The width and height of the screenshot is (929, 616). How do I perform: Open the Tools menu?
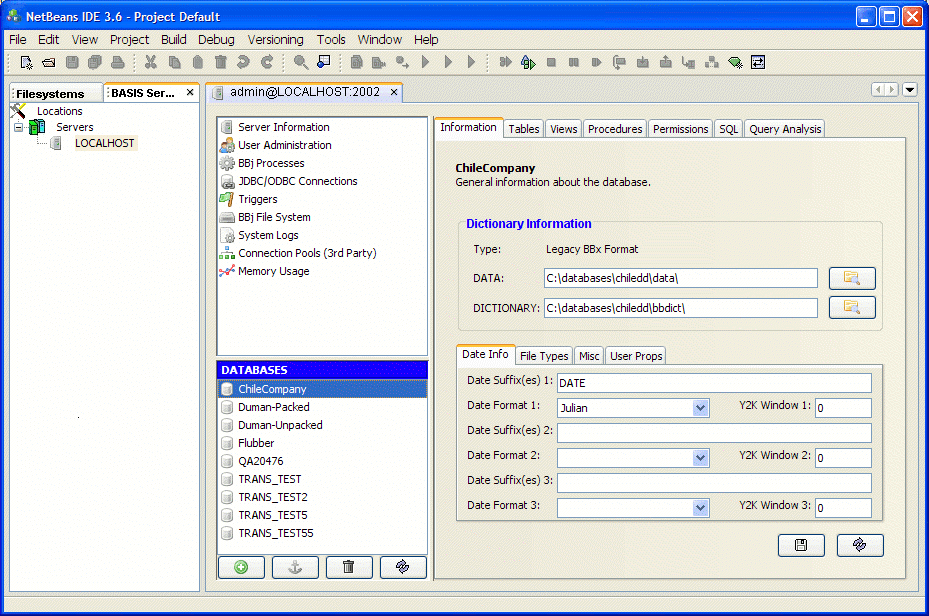[x=331, y=40]
